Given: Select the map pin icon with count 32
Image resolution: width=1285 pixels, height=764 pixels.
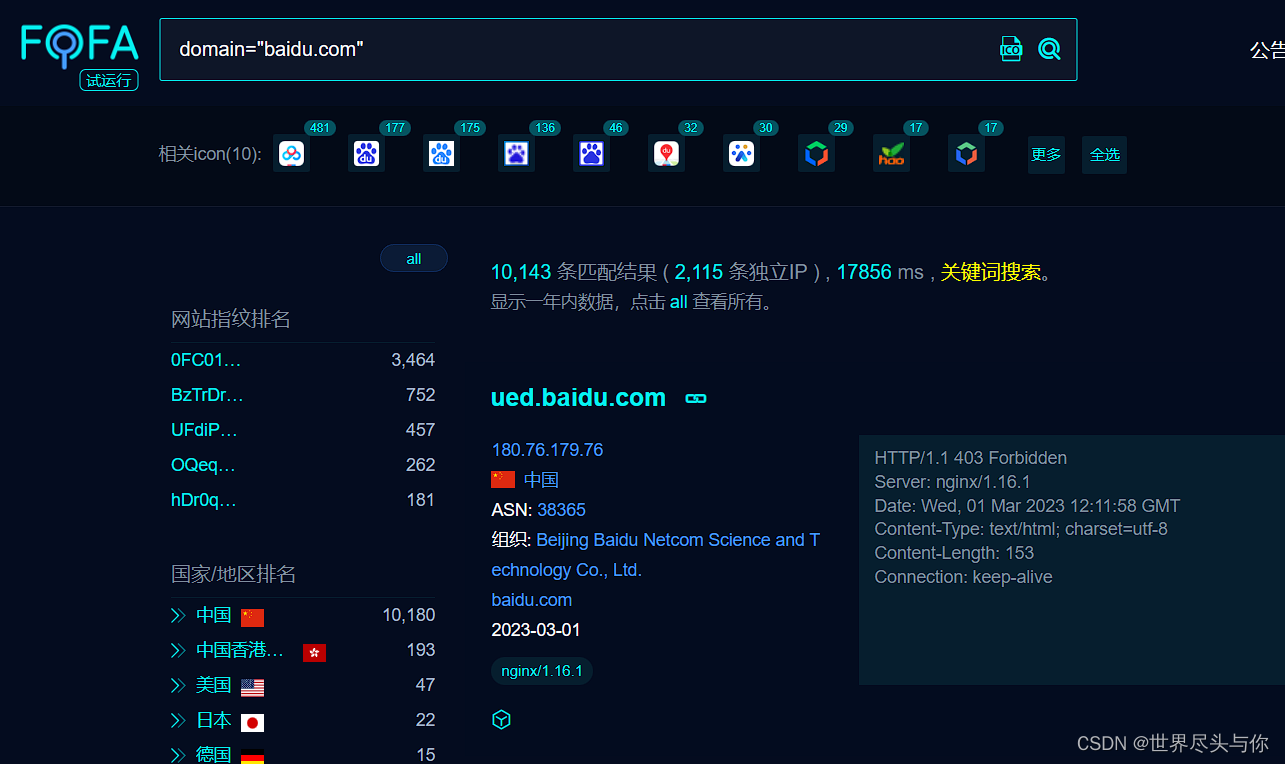Looking at the screenshot, I should (x=666, y=154).
